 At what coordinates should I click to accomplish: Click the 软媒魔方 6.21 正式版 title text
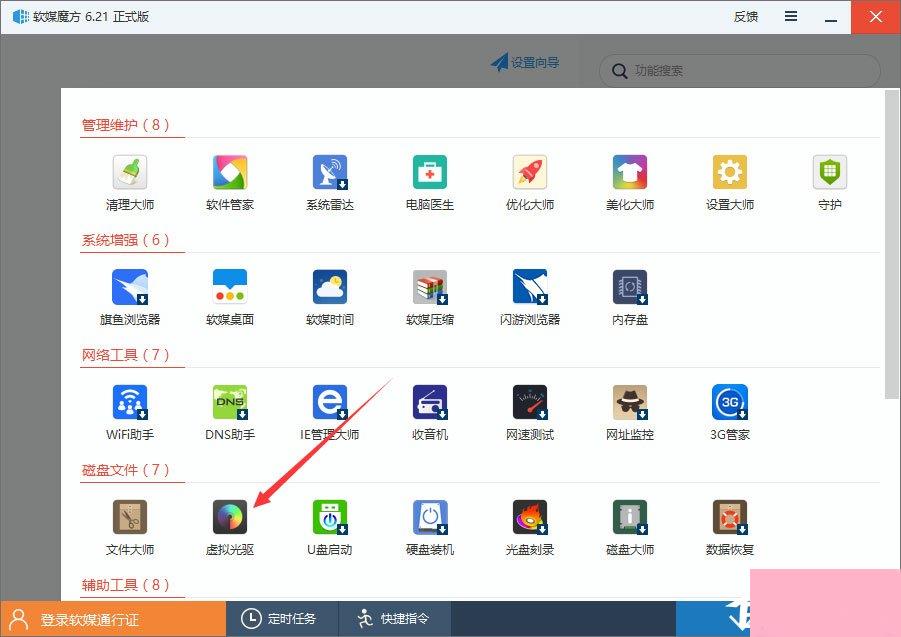pos(91,17)
